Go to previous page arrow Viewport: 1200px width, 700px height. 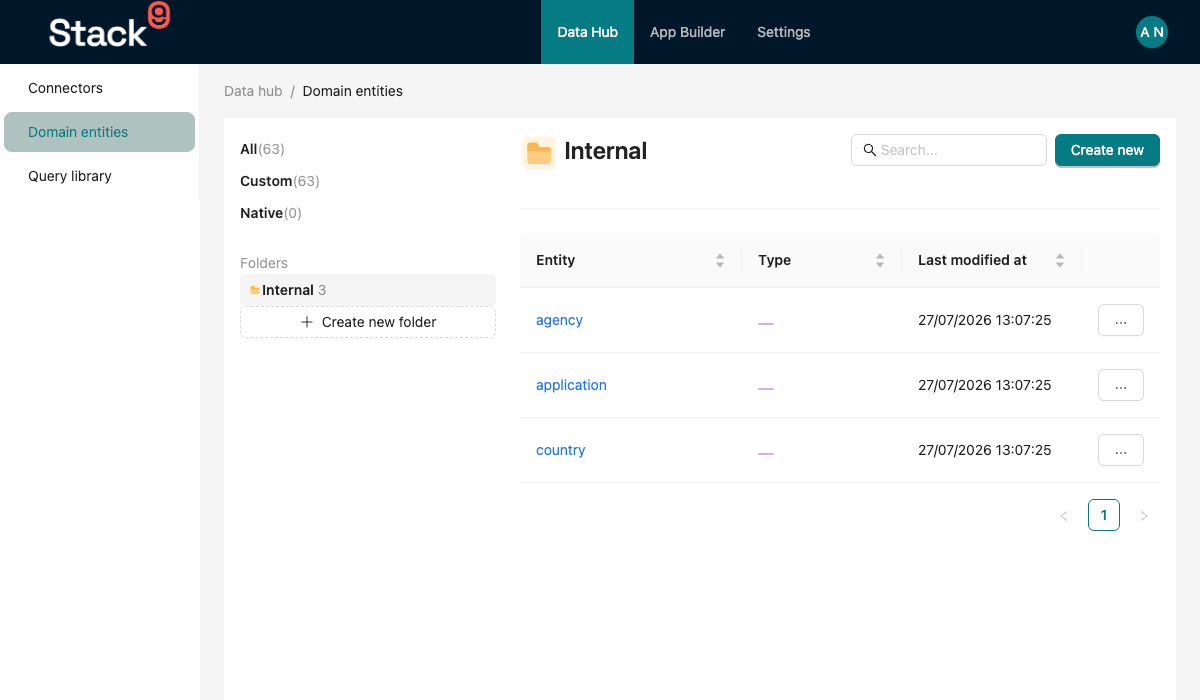(1064, 515)
